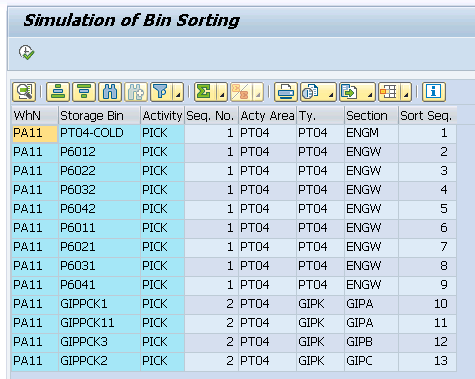Image resolution: width=475 pixels, height=379 pixels.
Task: Sort in descending order
Action: [84, 92]
